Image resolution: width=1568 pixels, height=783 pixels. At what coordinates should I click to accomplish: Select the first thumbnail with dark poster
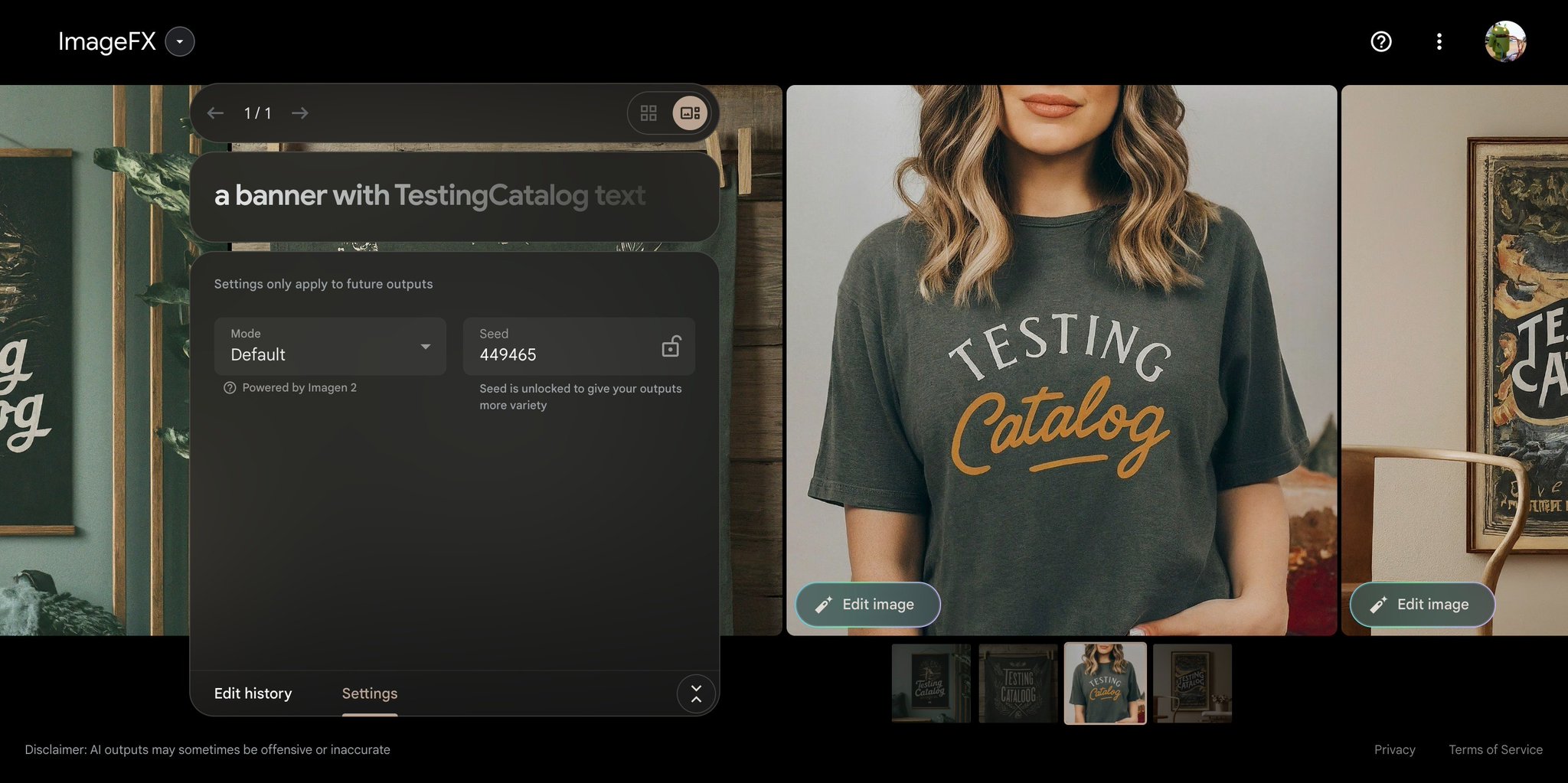(931, 683)
